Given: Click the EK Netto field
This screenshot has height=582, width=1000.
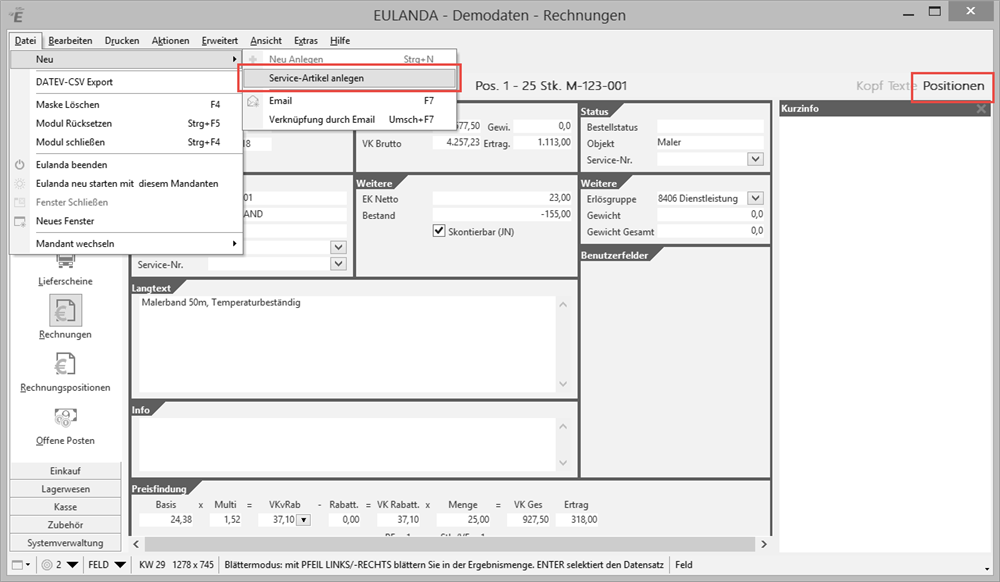Looking at the screenshot, I should click(x=502, y=198).
